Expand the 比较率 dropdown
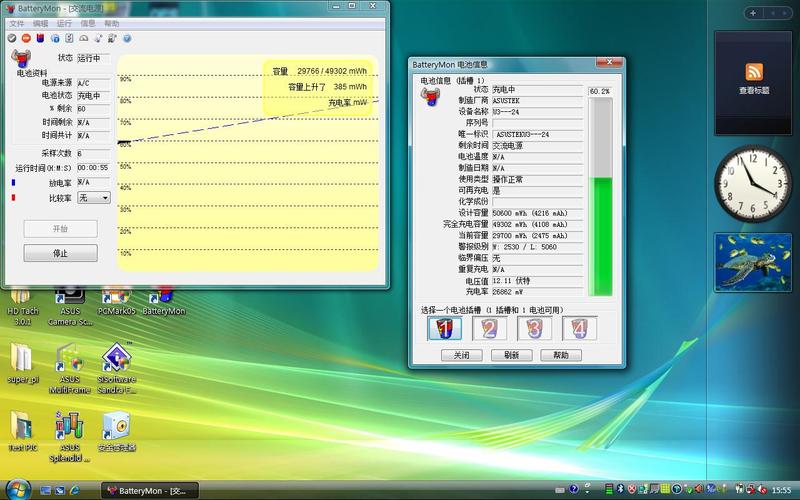 [94, 197]
